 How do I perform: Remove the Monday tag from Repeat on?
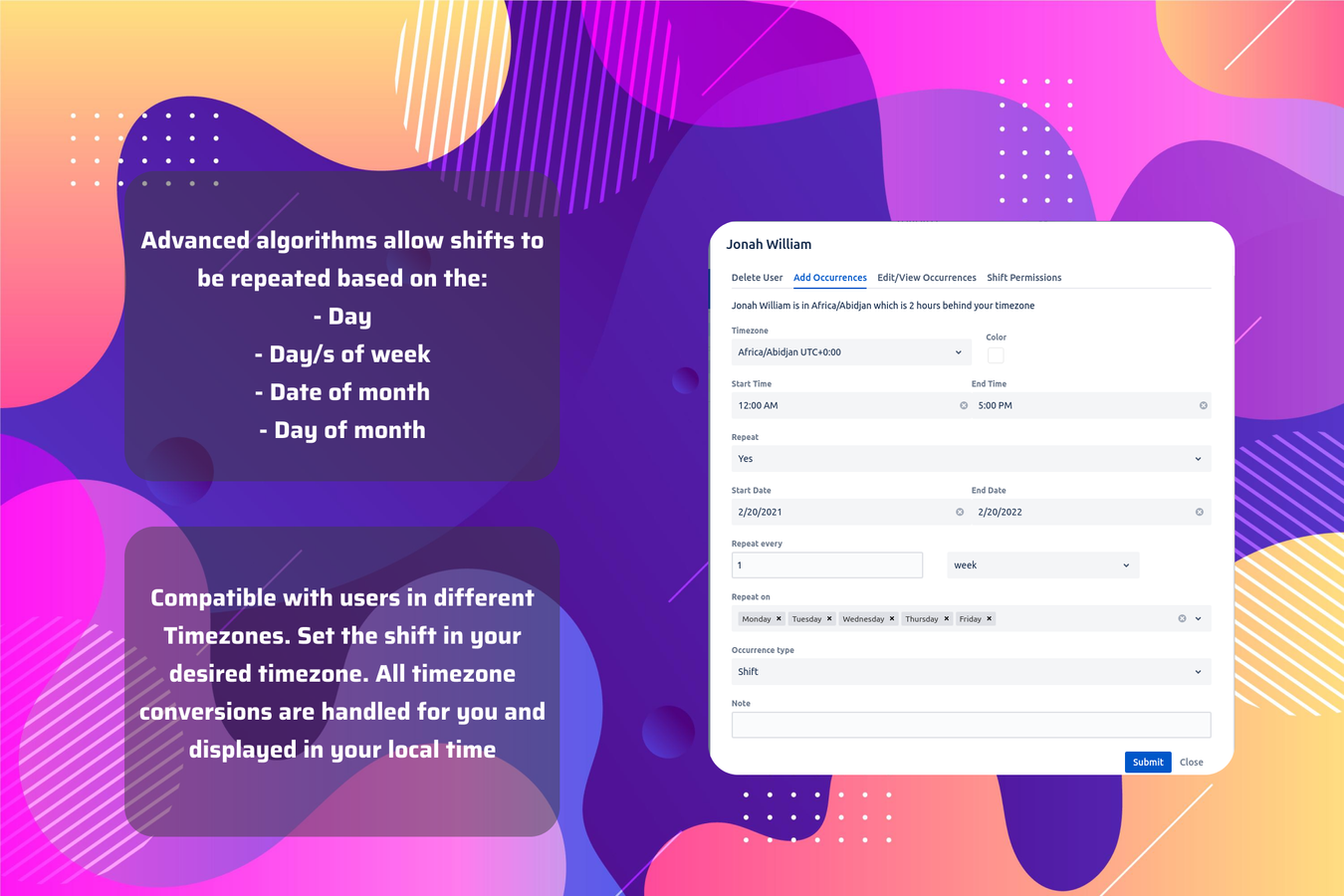[779, 618]
